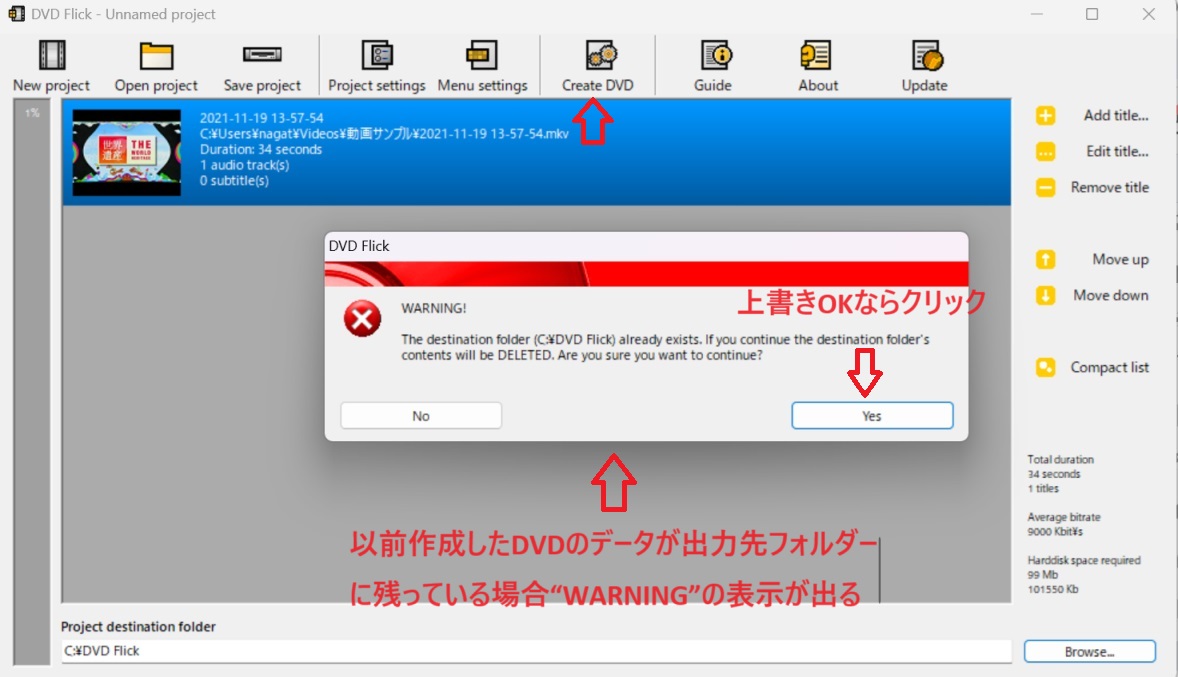This screenshot has width=1178, height=677.
Task: Click the Create DVD label
Action: point(598,86)
